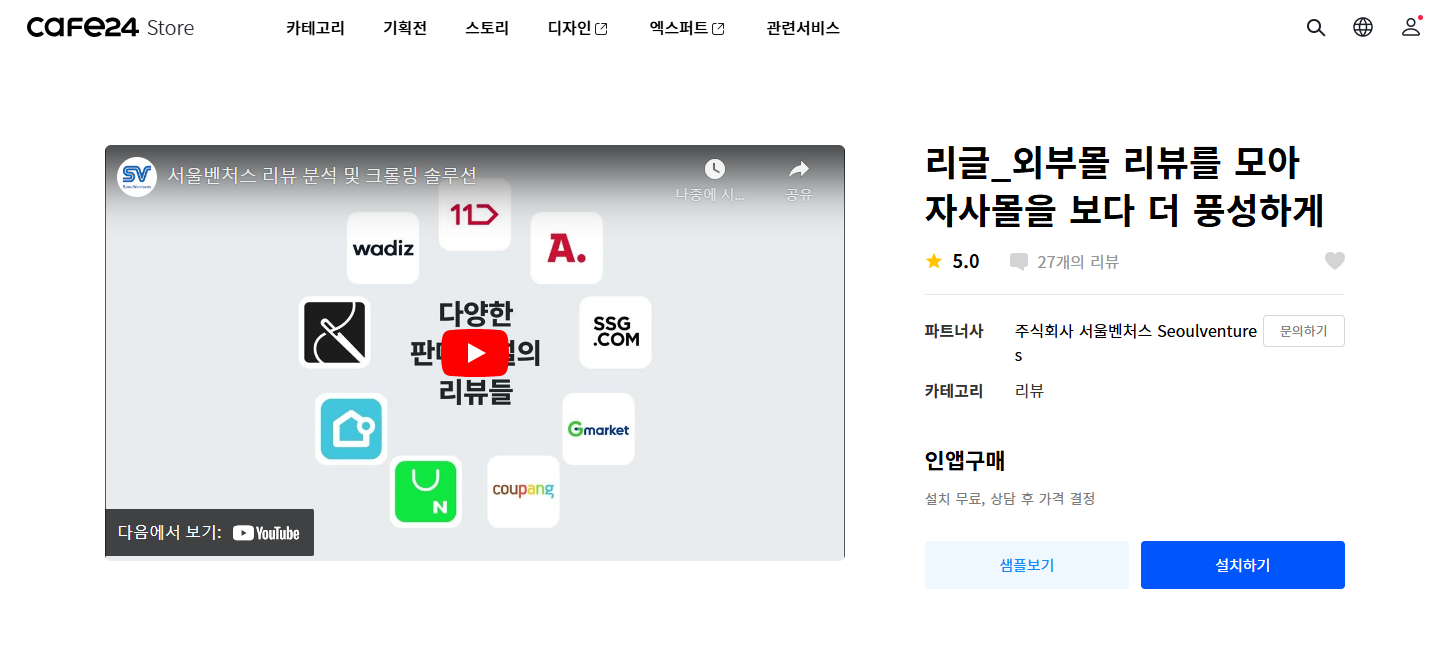1434x659 pixels.
Task: Click the video title 서울벤처스 리뷰 분석
Action: pyautogui.click(x=322, y=176)
